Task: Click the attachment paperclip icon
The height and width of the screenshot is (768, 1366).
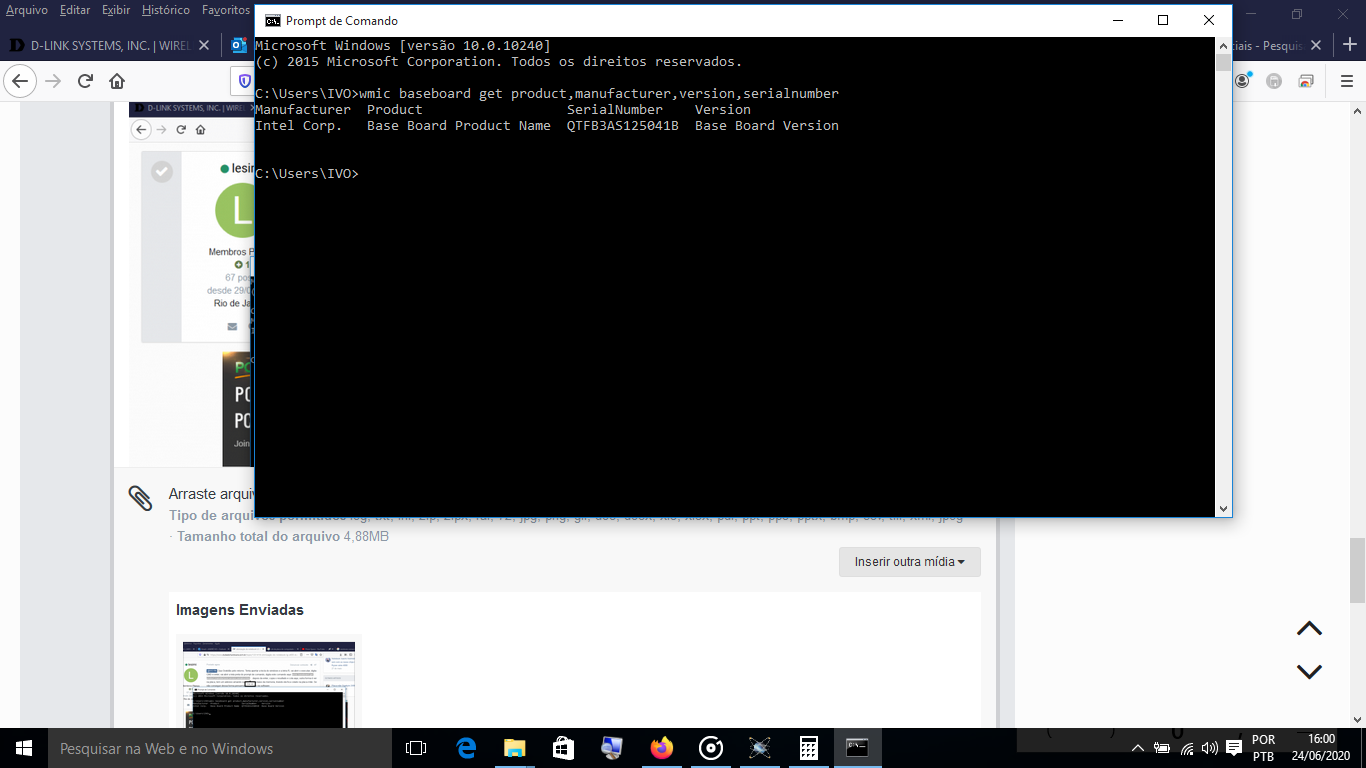Action: (x=141, y=497)
